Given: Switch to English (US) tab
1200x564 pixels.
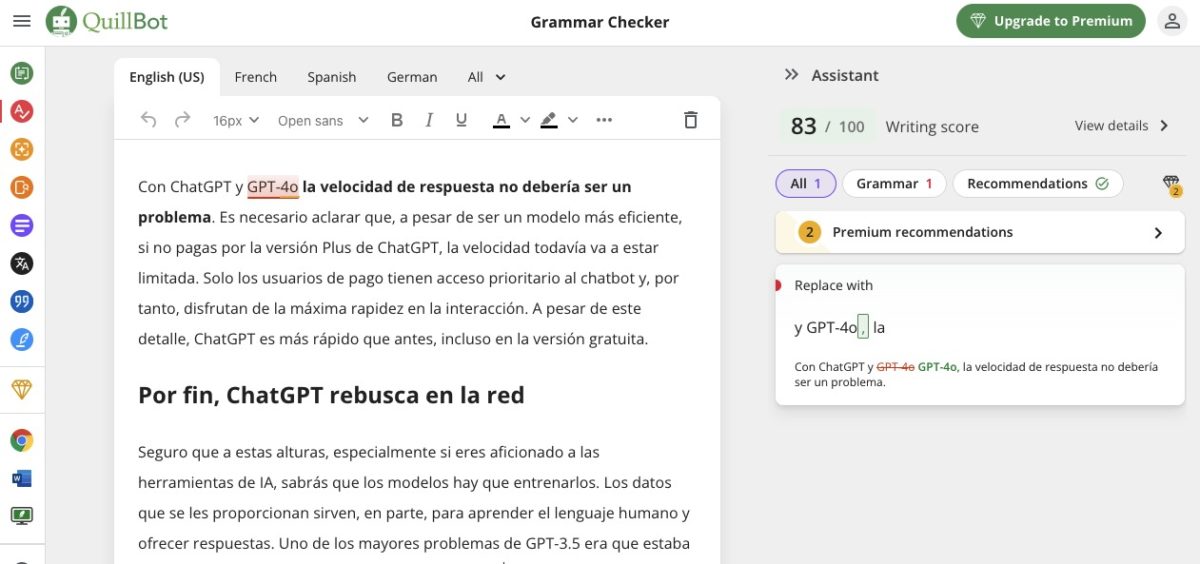Looking at the screenshot, I should point(167,77).
